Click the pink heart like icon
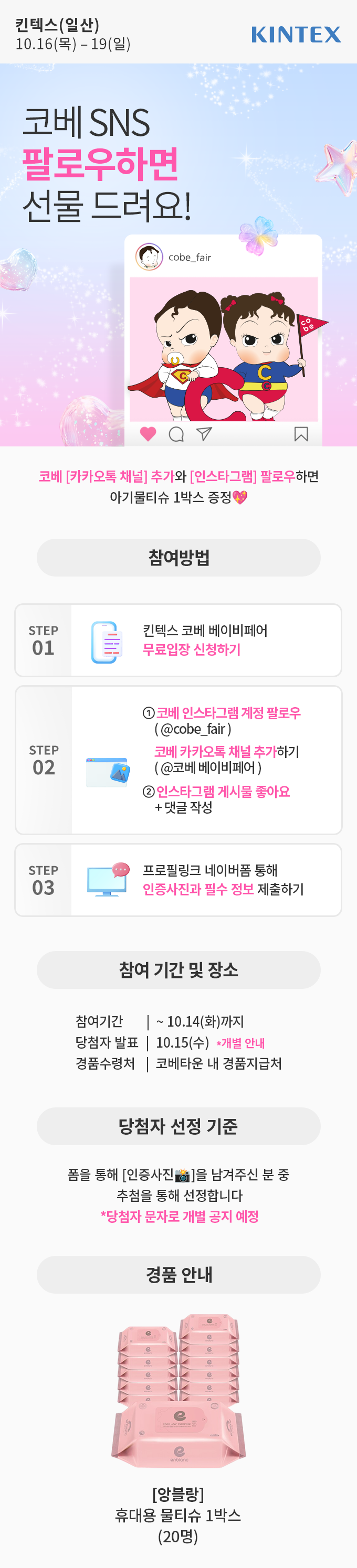The height and width of the screenshot is (1568, 357). [148, 434]
